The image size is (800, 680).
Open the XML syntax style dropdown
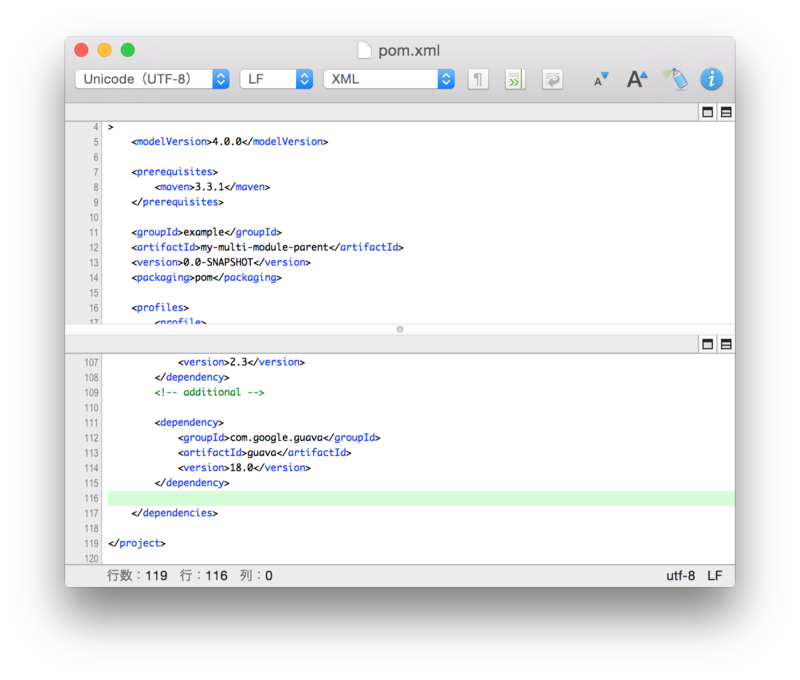point(389,79)
